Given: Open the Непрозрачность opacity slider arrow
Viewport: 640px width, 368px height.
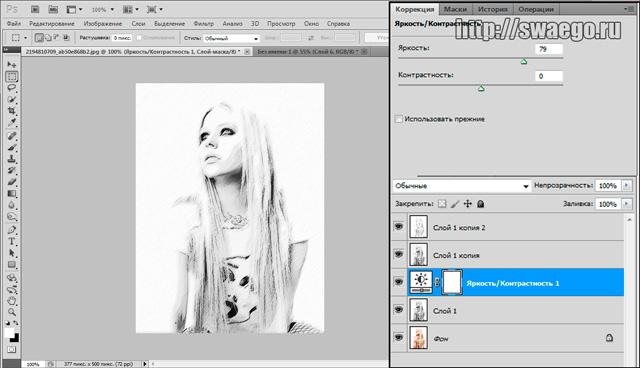Looking at the screenshot, I should point(627,186).
